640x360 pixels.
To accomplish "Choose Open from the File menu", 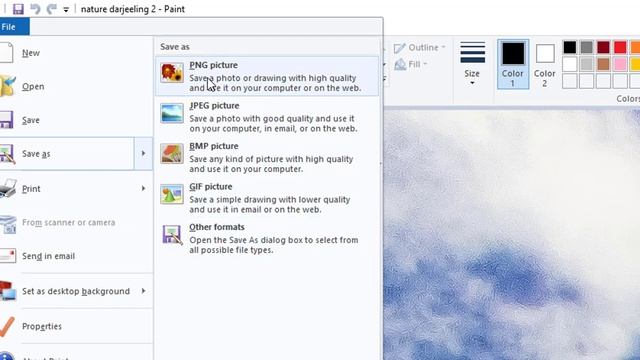I will pos(76,87).
